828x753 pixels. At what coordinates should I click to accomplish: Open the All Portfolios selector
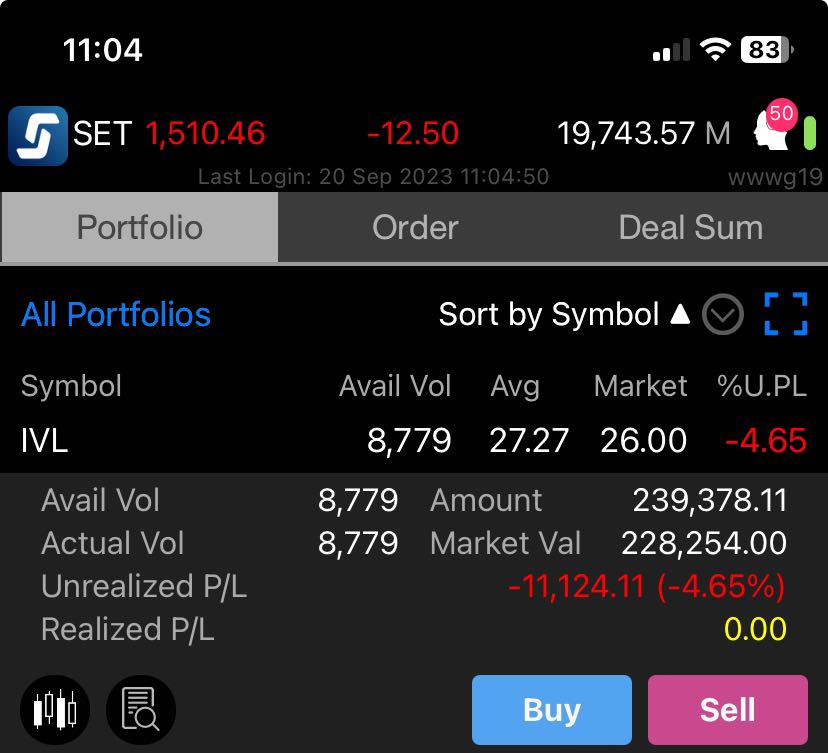coord(116,315)
